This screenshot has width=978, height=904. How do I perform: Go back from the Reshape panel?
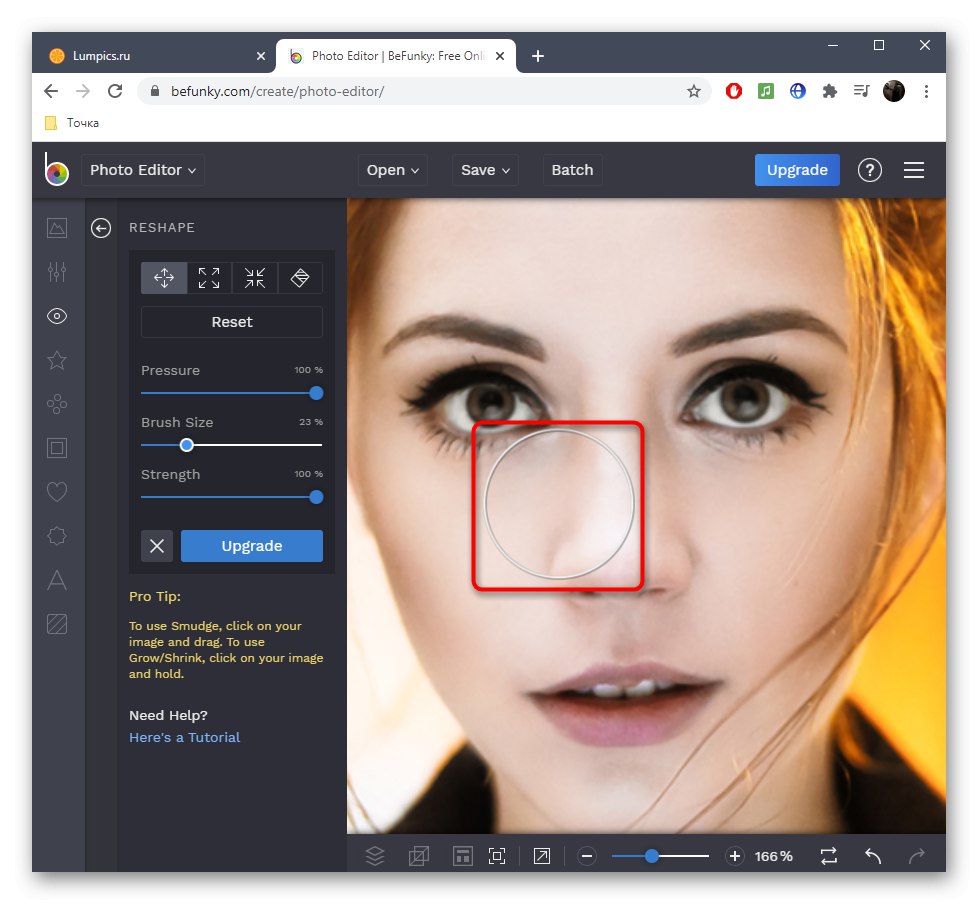tap(101, 228)
